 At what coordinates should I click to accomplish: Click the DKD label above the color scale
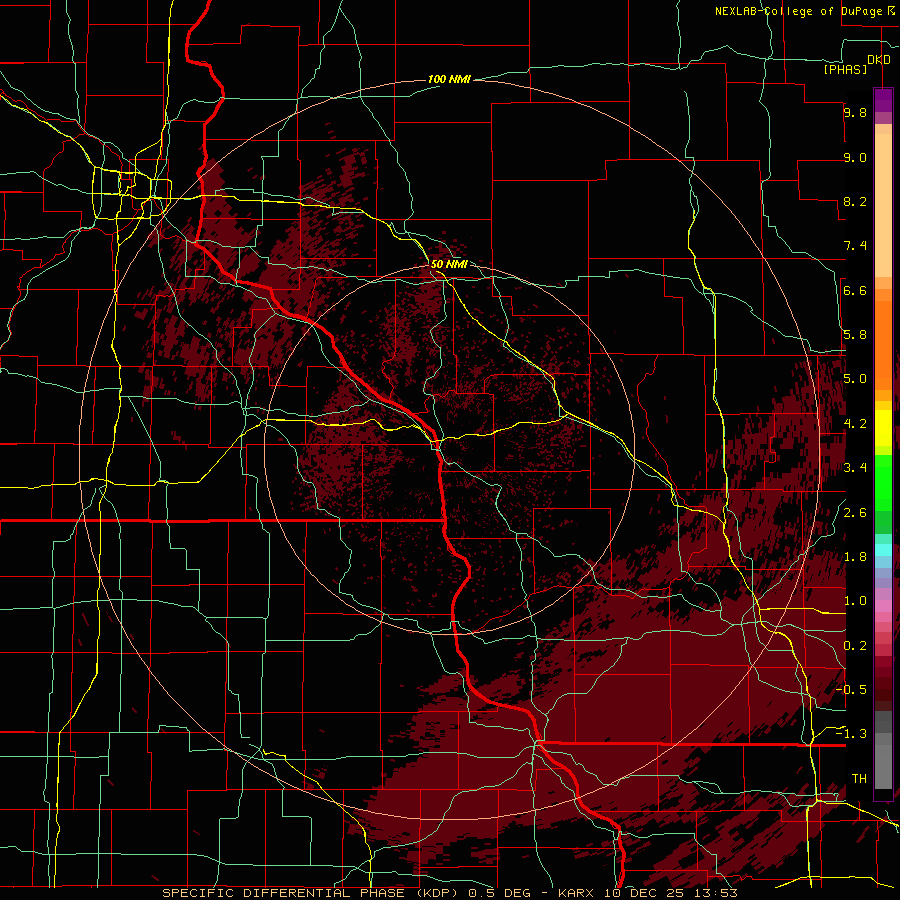point(879,60)
